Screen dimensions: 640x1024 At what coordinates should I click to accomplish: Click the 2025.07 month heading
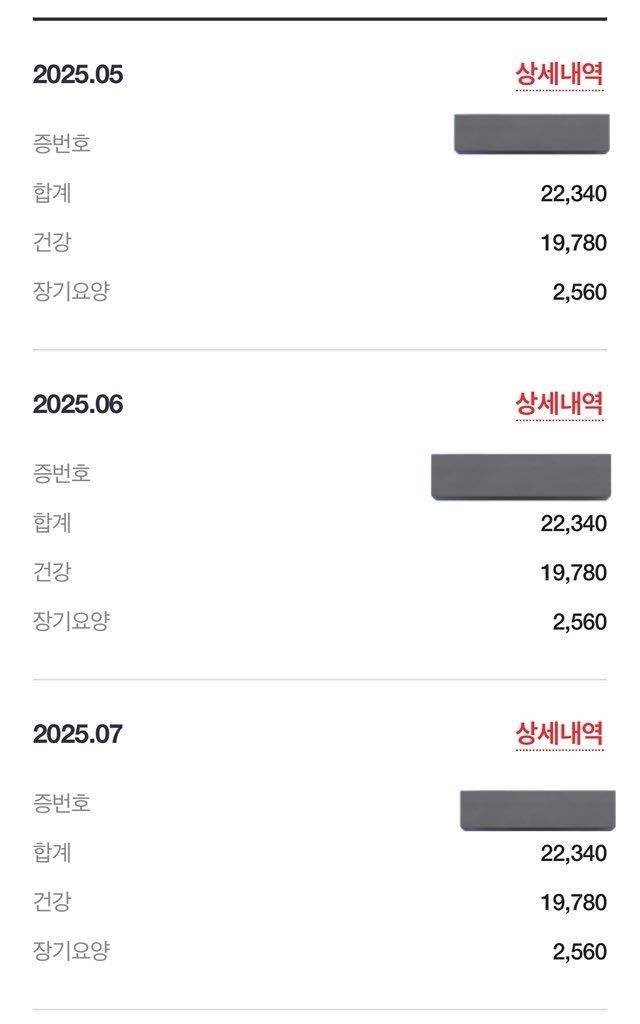pyautogui.click(x=78, y=735)
